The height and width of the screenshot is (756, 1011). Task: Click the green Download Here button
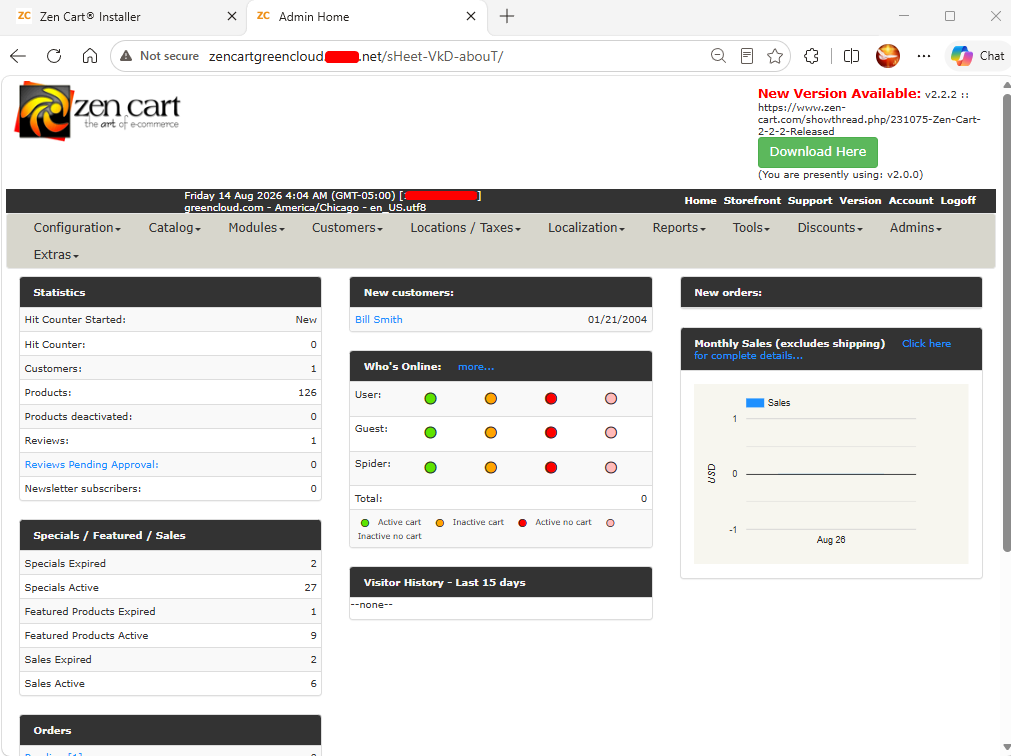tap(818, 152)
